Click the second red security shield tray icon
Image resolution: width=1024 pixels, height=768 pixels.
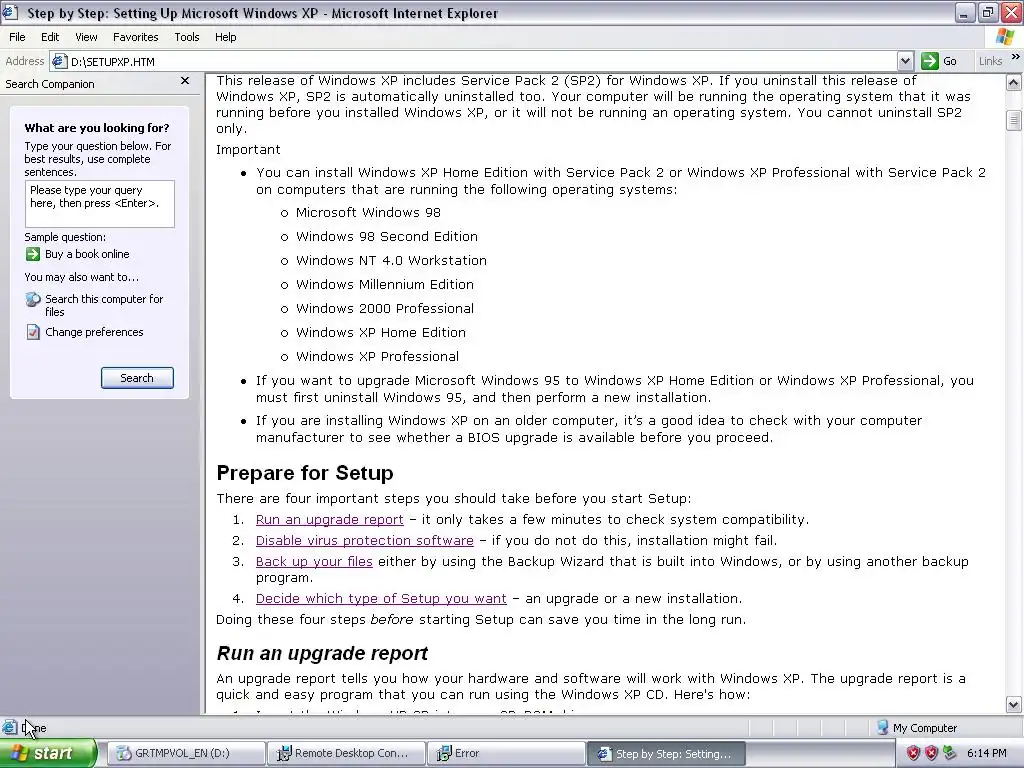[x=931, y=753]
